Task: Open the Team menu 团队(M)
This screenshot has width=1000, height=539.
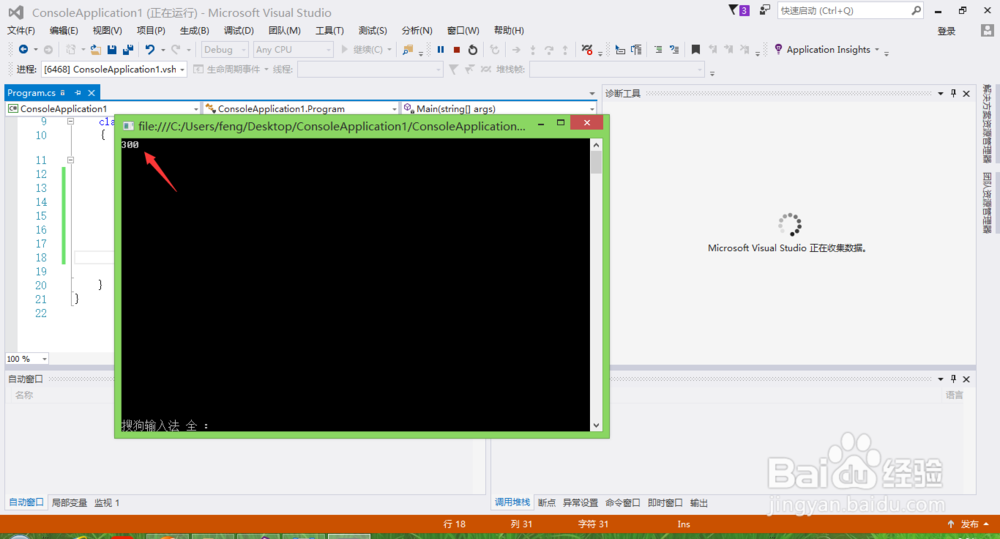Action: [x=284, y=30]
